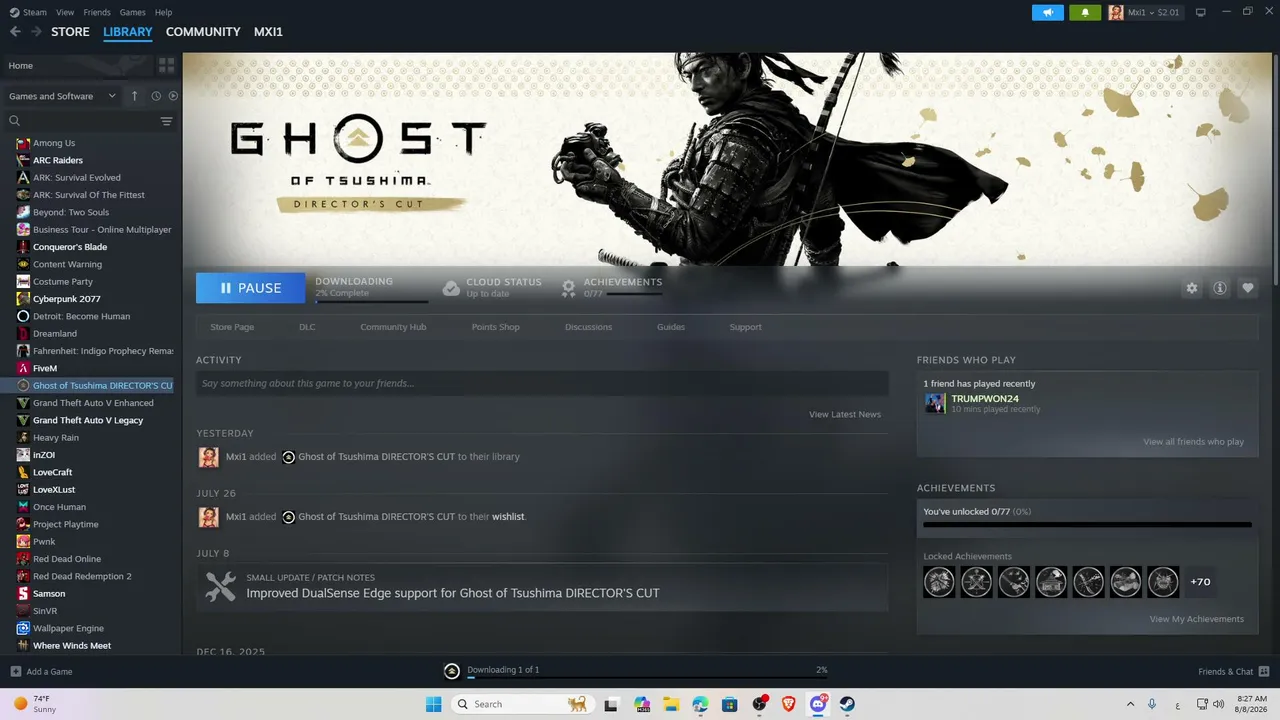Click View all friends who play
1280x720 pixels.
[1194, 442]
